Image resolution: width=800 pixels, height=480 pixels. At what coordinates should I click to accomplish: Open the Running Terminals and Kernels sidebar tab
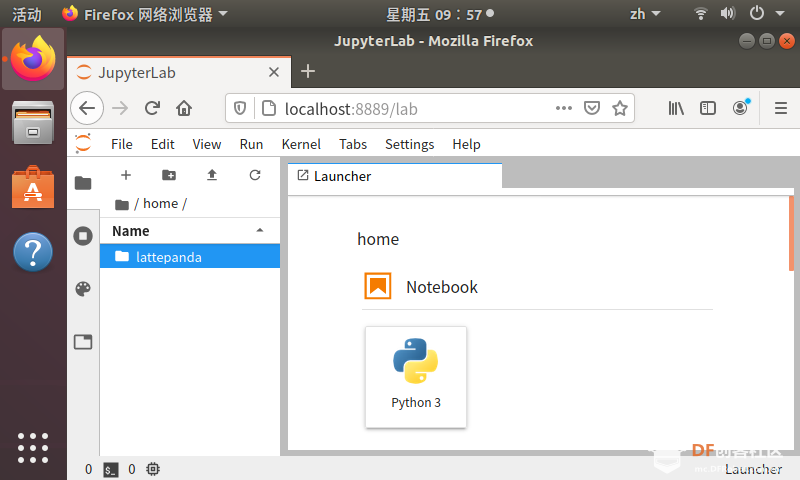pos(83,236)
